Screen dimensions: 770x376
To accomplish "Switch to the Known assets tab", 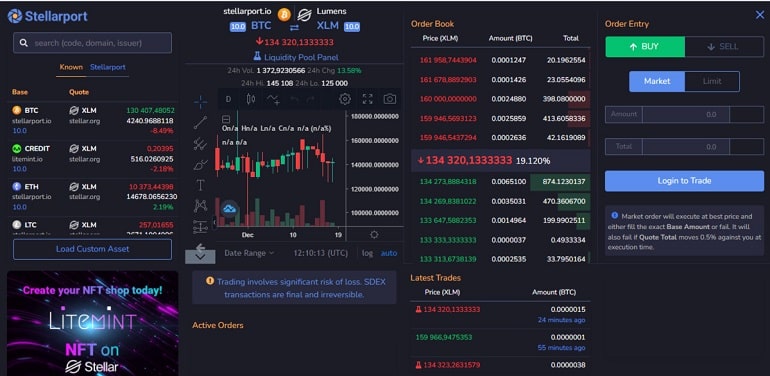I will pos(71,67).
